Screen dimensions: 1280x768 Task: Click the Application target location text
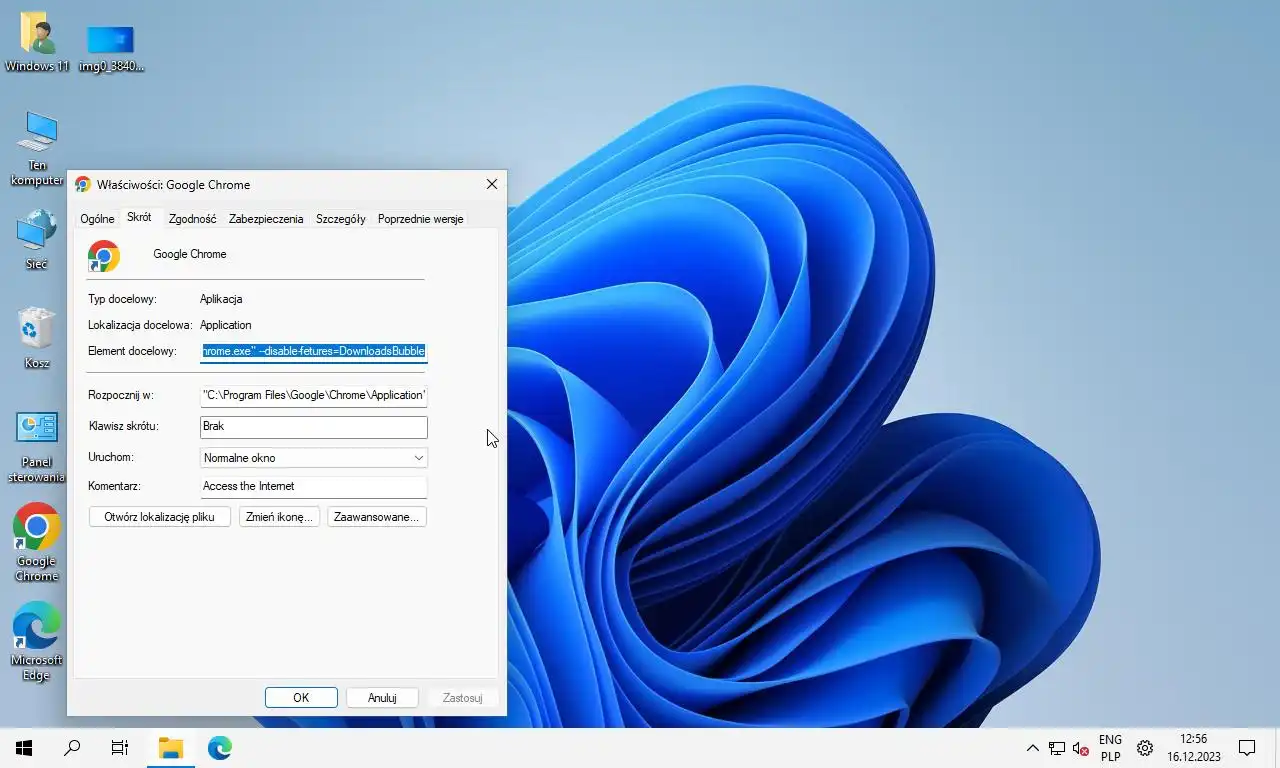point(226,325)
